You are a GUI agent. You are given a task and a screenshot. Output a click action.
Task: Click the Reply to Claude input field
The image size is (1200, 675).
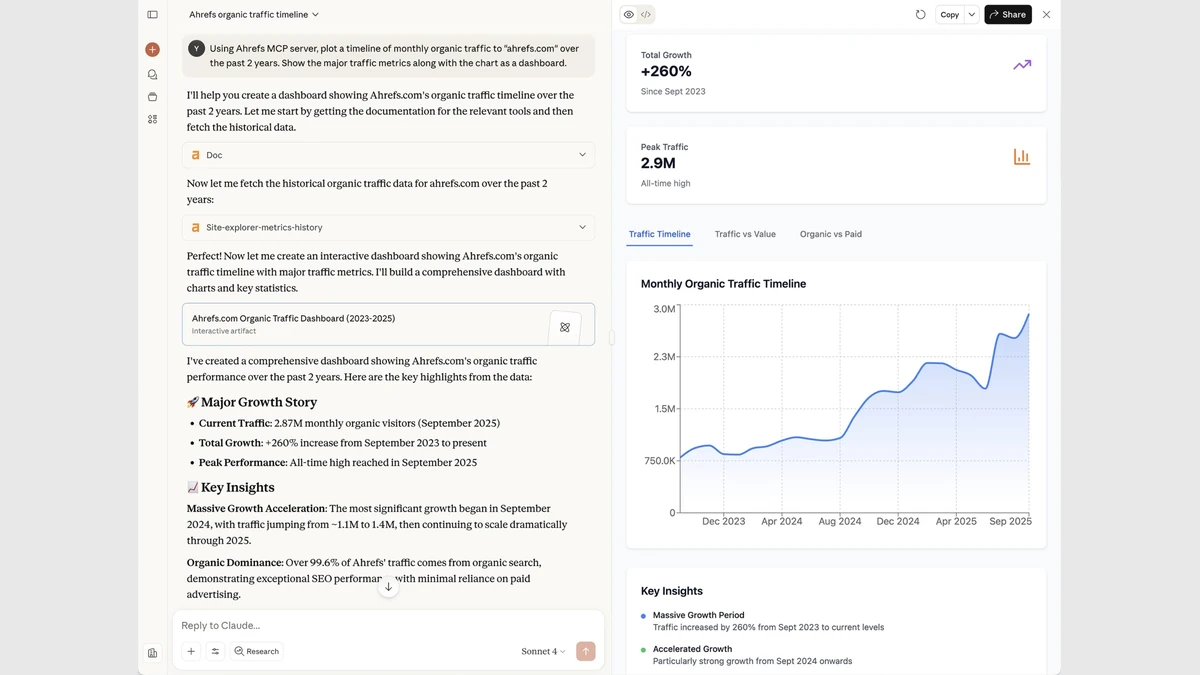pos(388,625)
